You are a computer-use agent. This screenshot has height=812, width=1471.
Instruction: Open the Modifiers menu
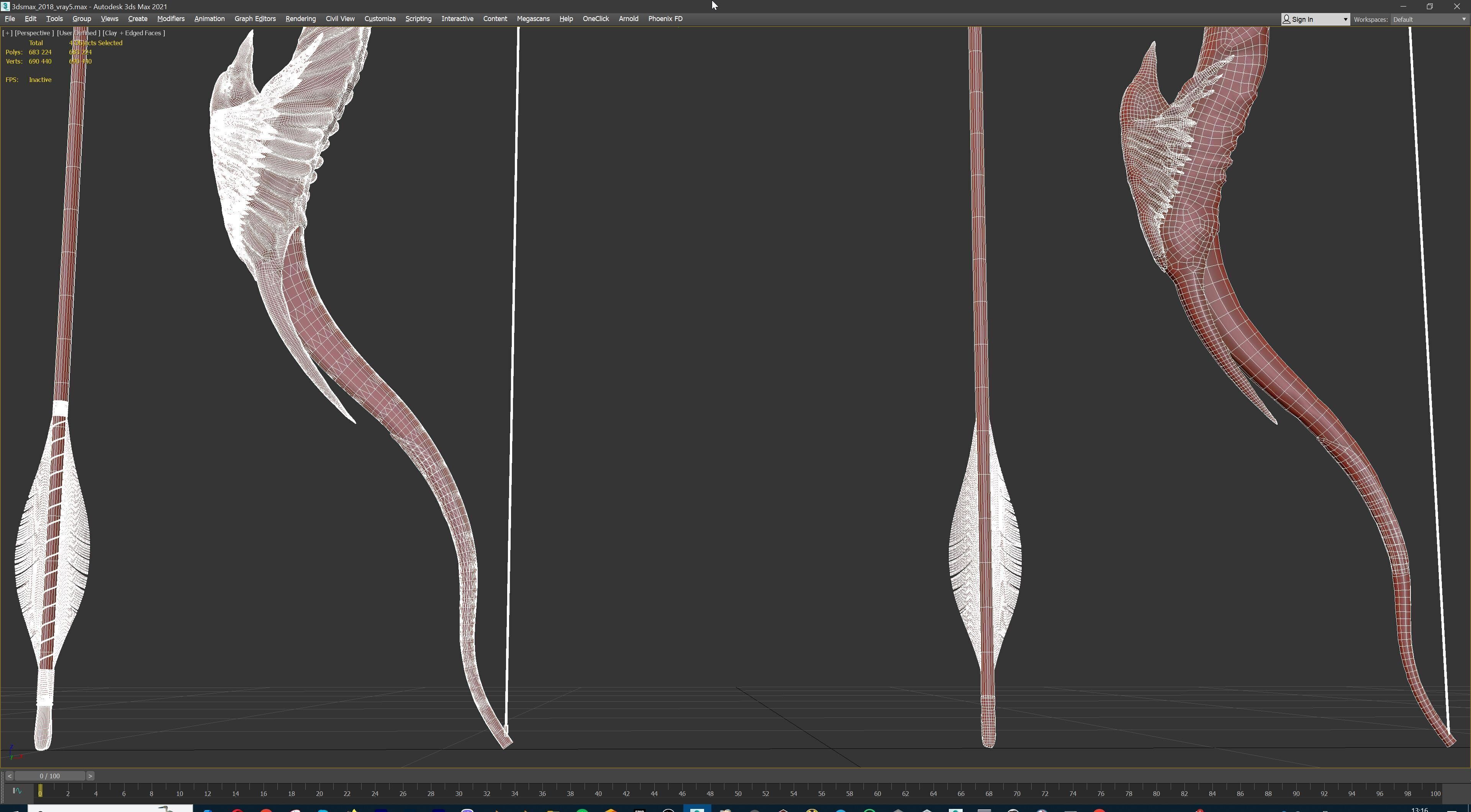coord(171,19)
